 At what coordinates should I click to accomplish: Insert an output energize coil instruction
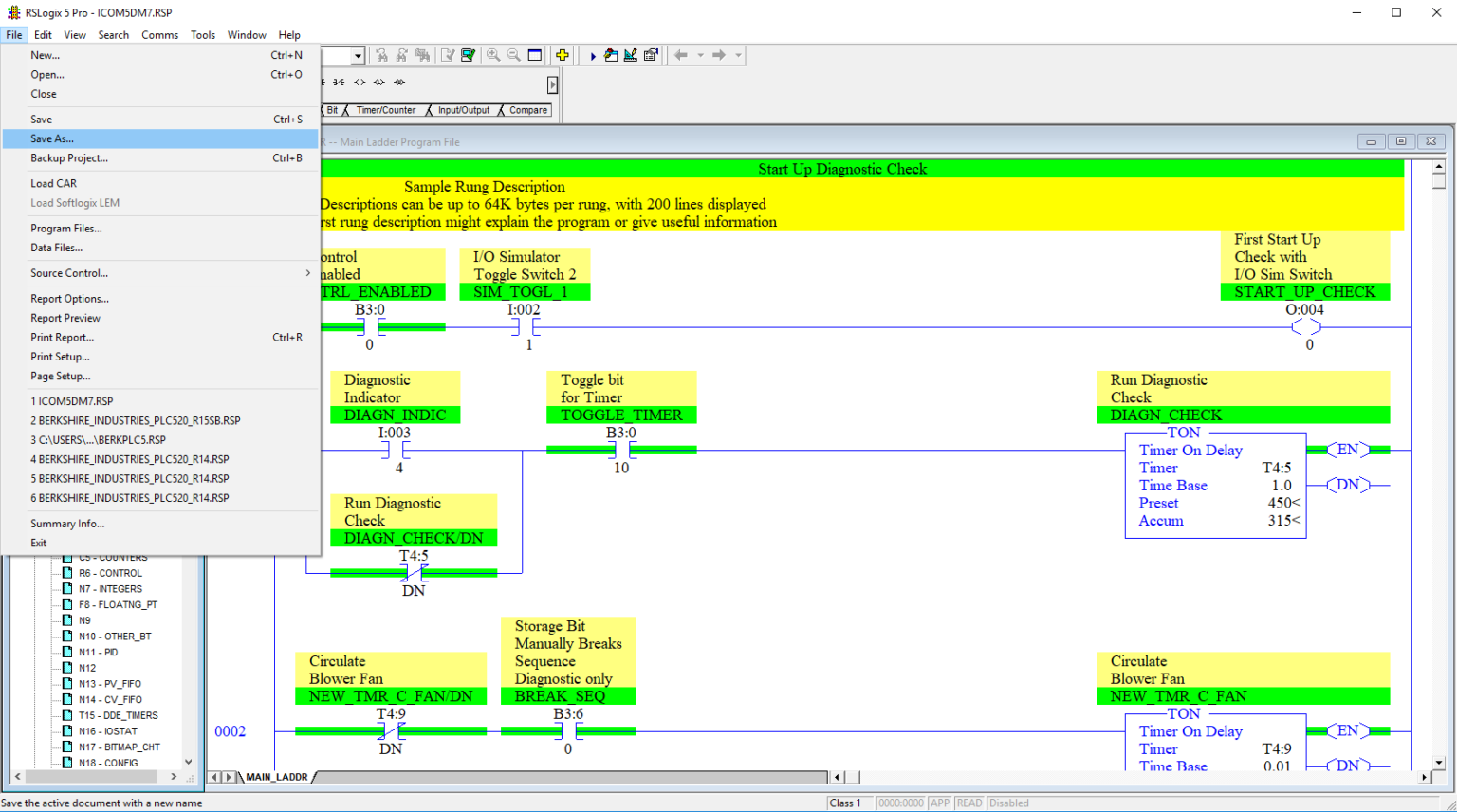pyautogui.click(x=360, y=82)
